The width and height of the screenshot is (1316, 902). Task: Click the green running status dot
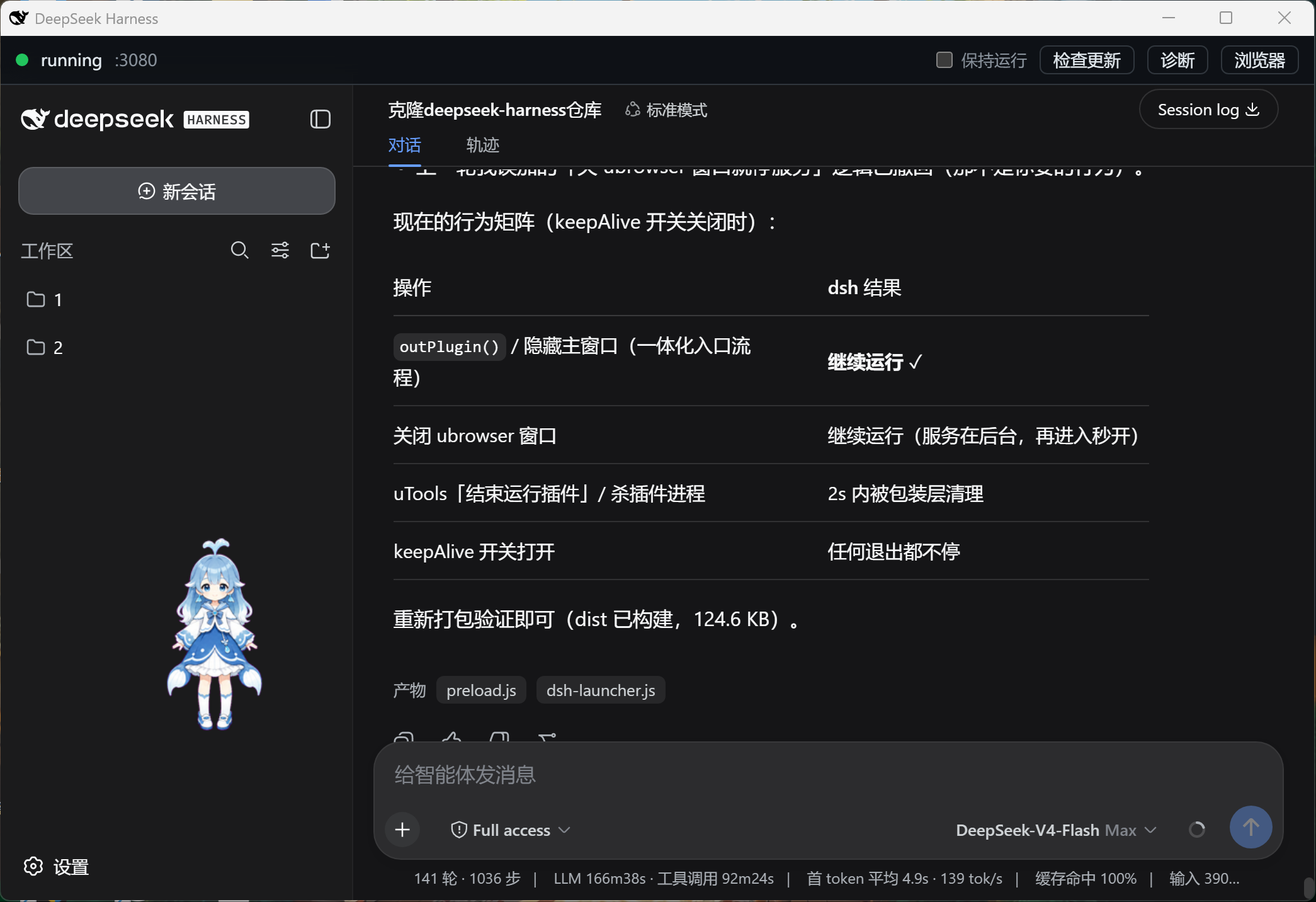[x=22, y=60]
